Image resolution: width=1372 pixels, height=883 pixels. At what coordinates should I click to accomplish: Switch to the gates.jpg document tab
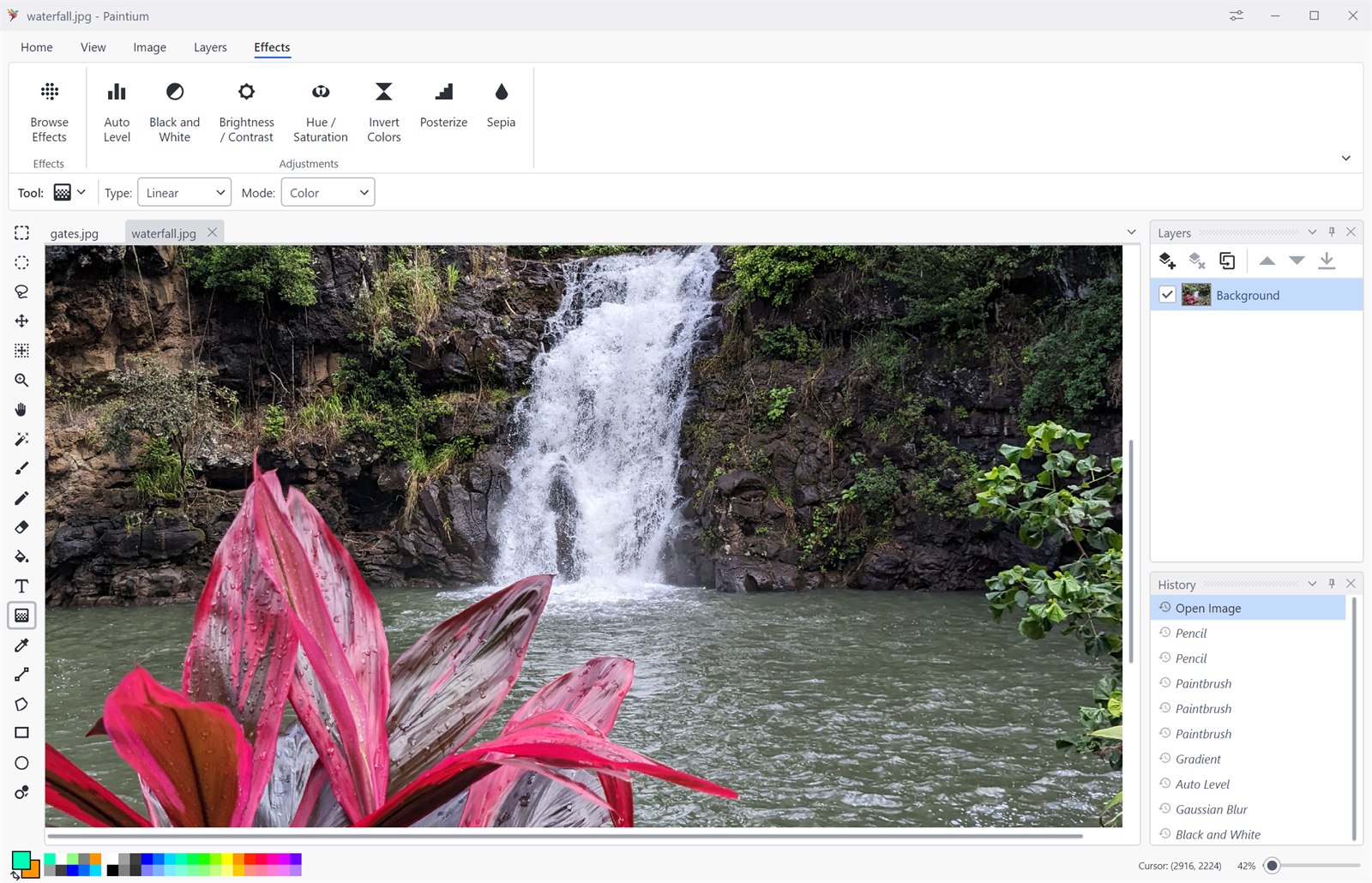tap(75, 233)
